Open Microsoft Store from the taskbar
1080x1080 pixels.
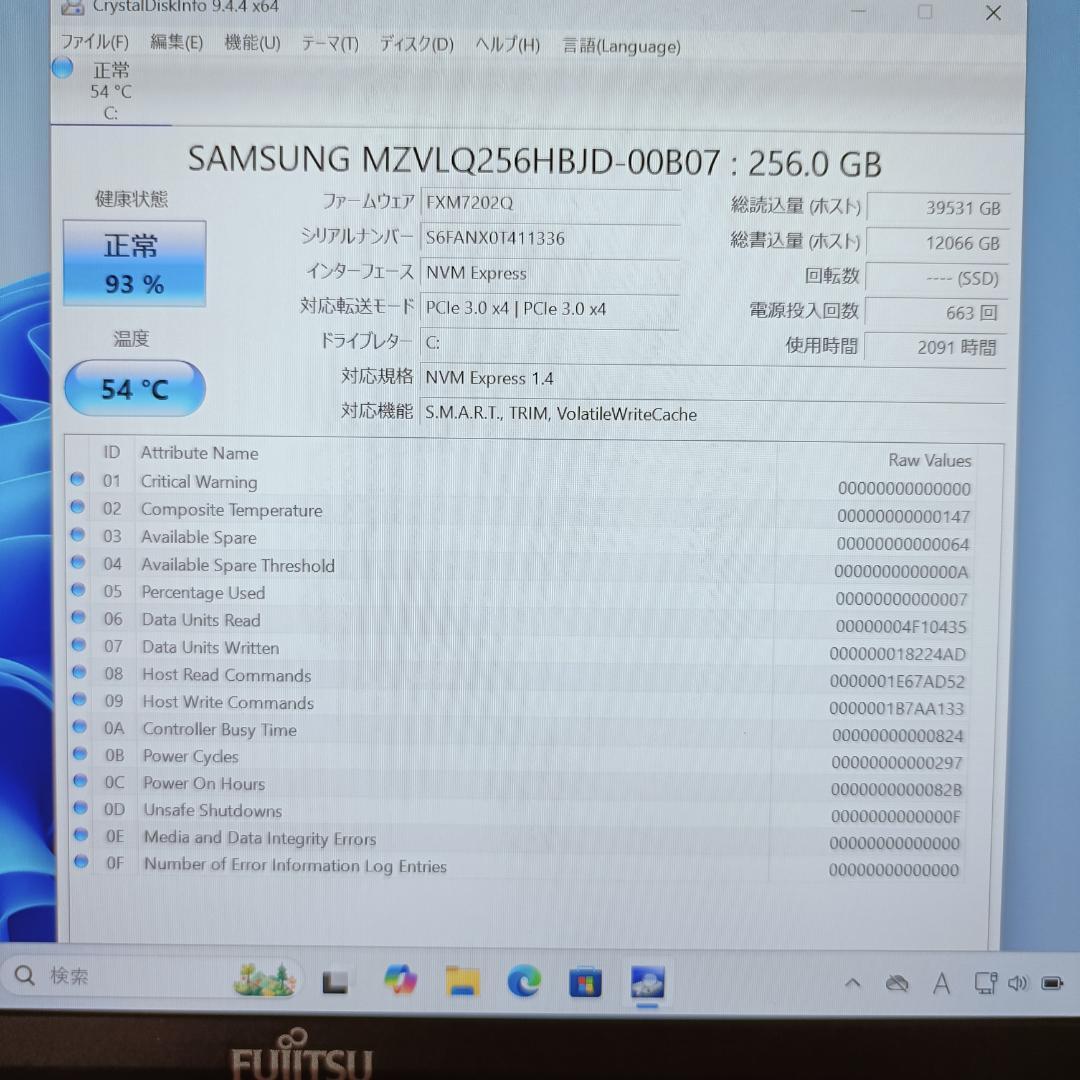tap(585, 983)
